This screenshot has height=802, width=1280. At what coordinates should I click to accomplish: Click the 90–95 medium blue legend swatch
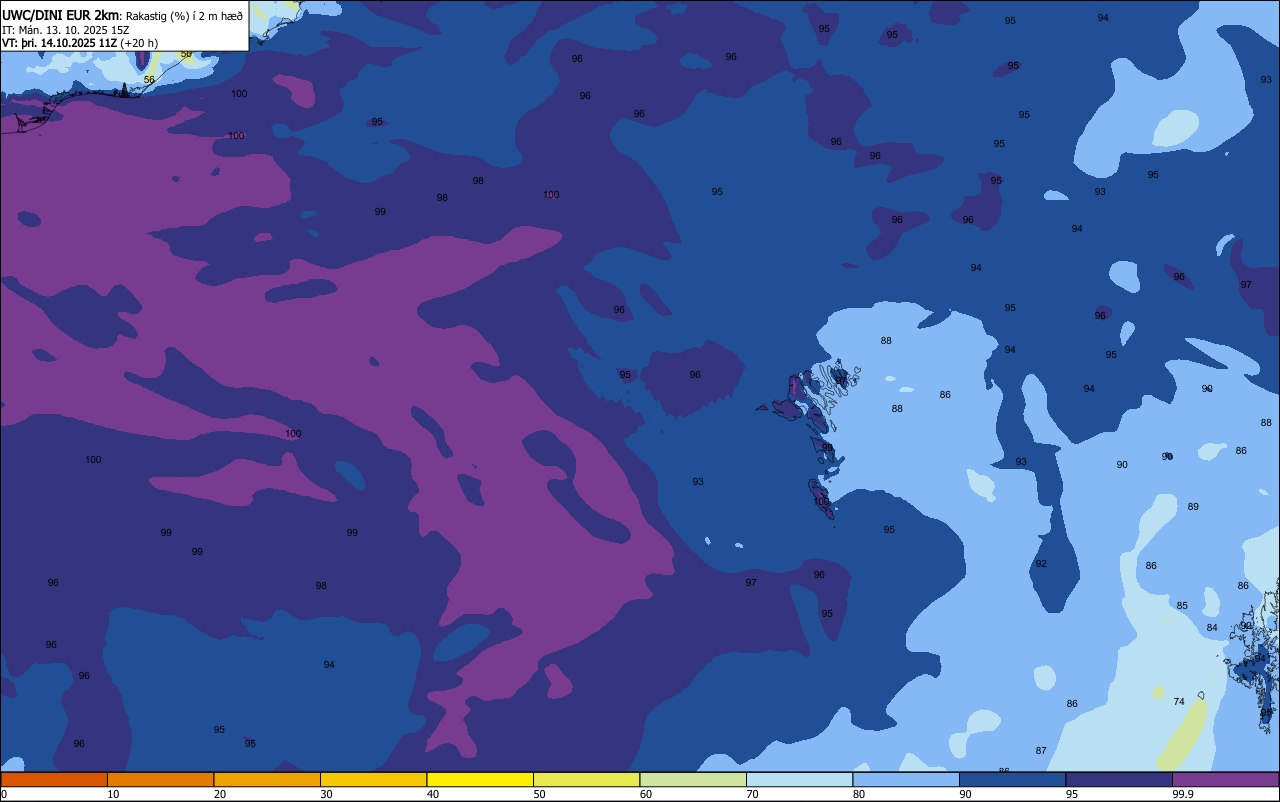tap(1012, 779)
